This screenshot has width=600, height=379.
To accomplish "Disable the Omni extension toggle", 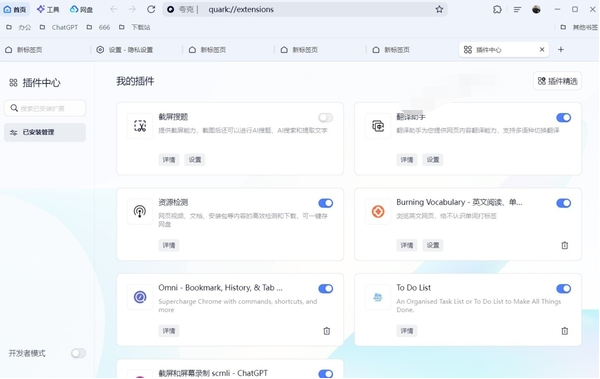I will [x=326, y=289].
